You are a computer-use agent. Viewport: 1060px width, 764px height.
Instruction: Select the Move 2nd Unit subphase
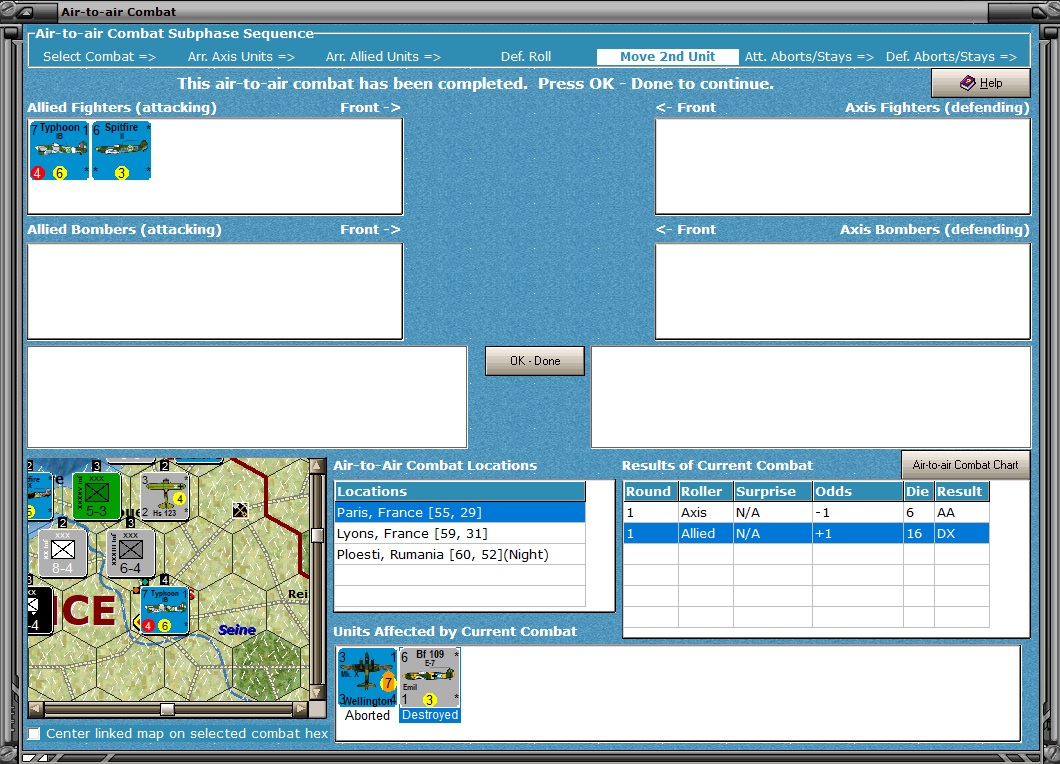(x=667, y=57)
